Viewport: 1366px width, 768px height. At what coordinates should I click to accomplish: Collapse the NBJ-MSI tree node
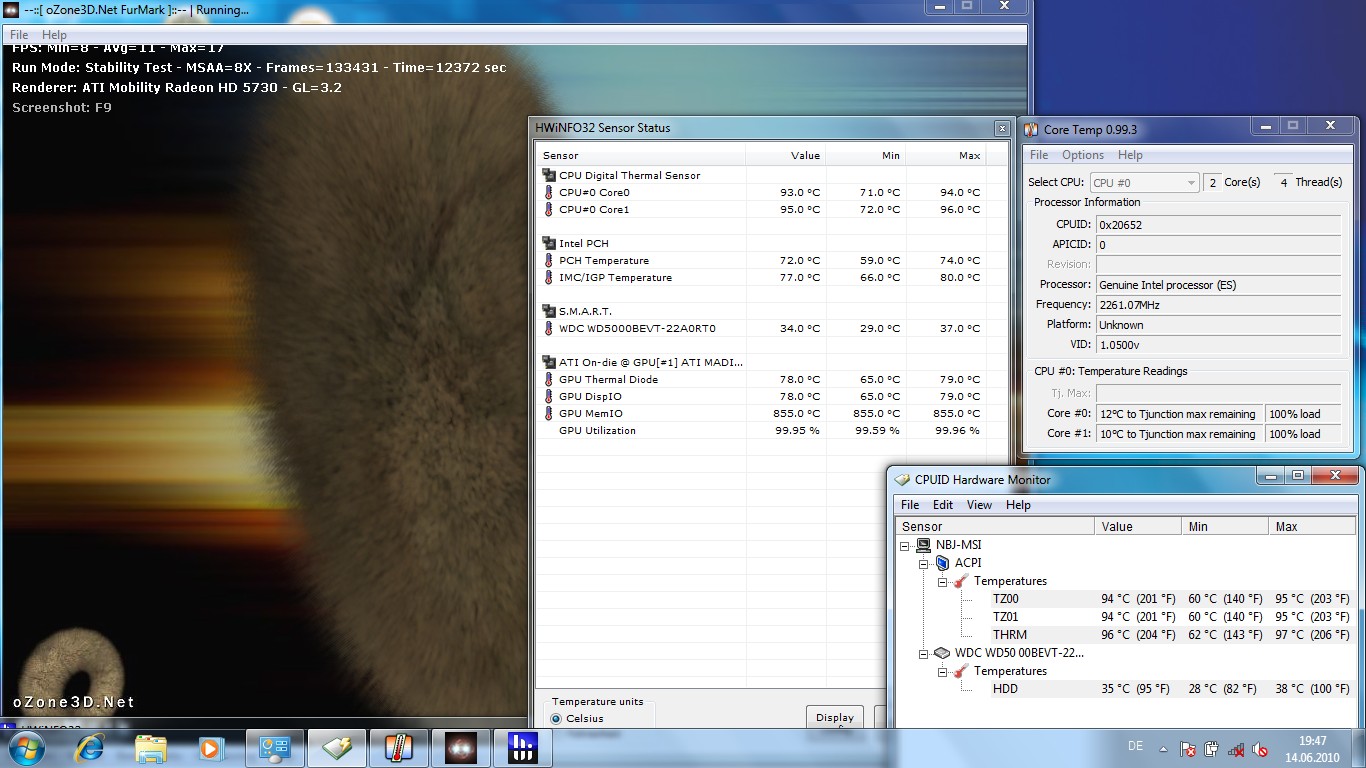[905, 546]
